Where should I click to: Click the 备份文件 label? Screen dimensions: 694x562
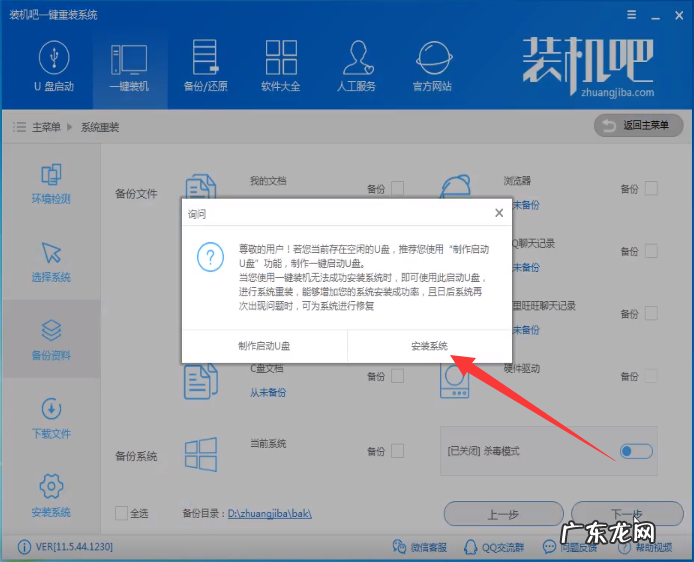(x=136, y=193)
